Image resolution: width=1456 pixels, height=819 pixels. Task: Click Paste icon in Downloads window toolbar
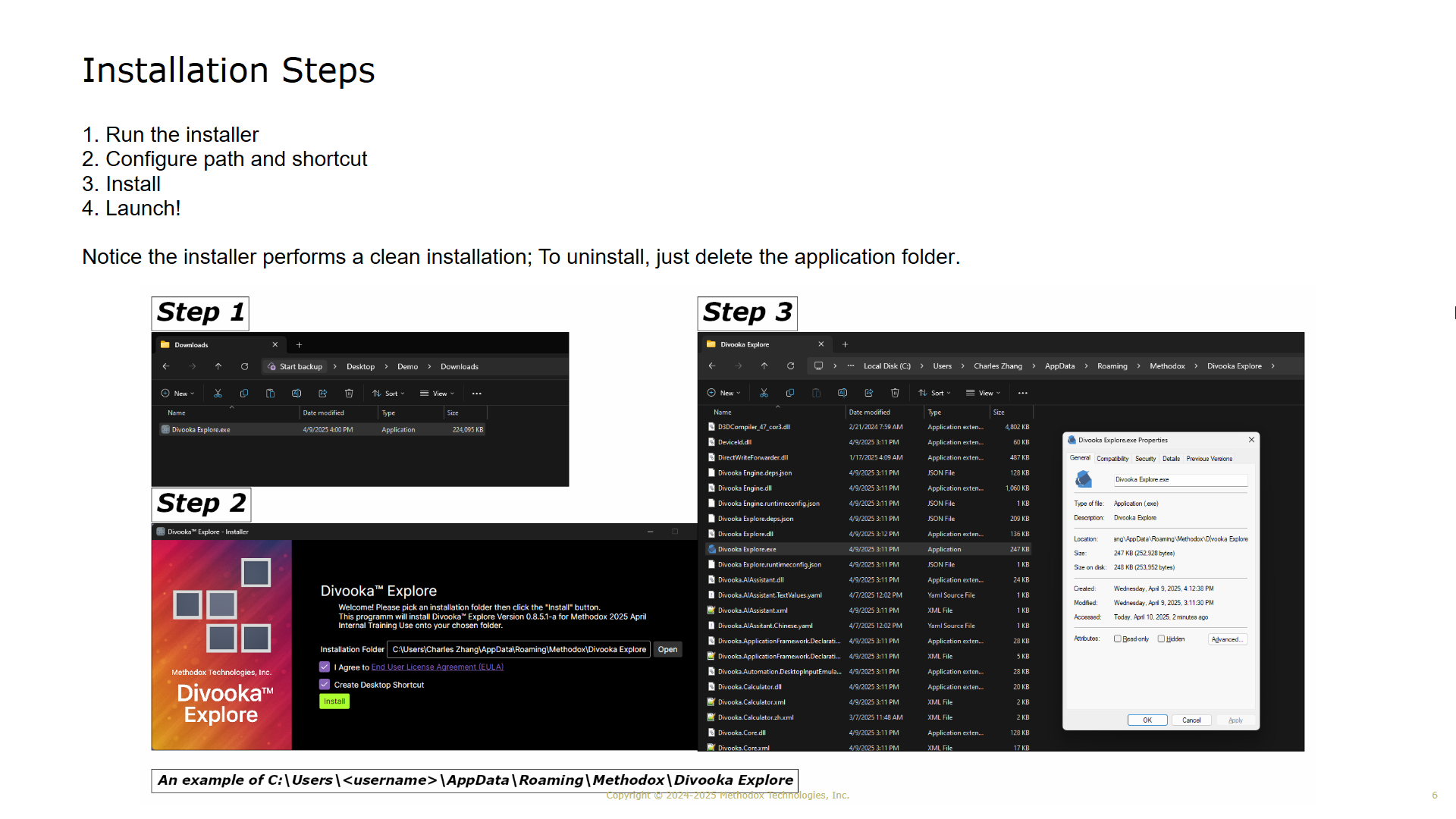point(270,394)
